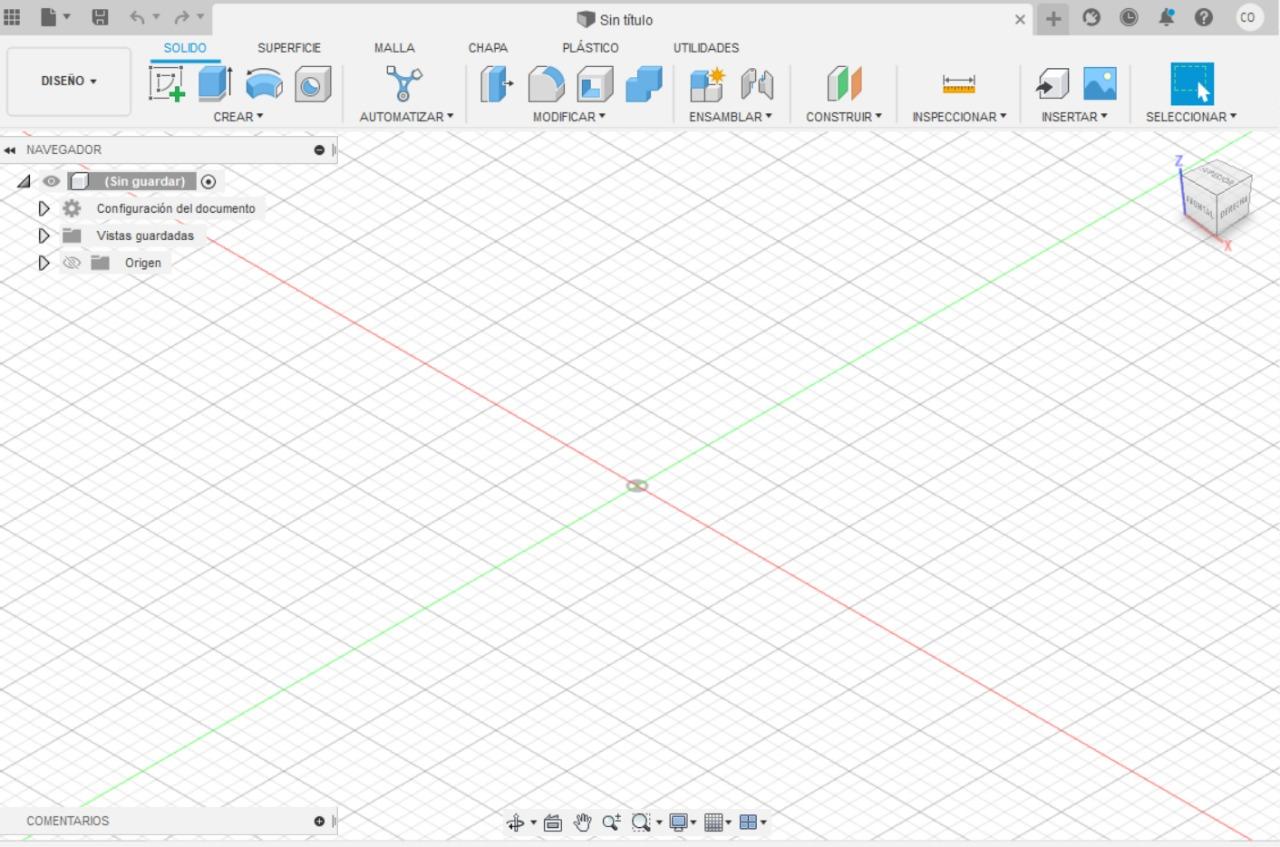Undo the last action

point(137,17)
